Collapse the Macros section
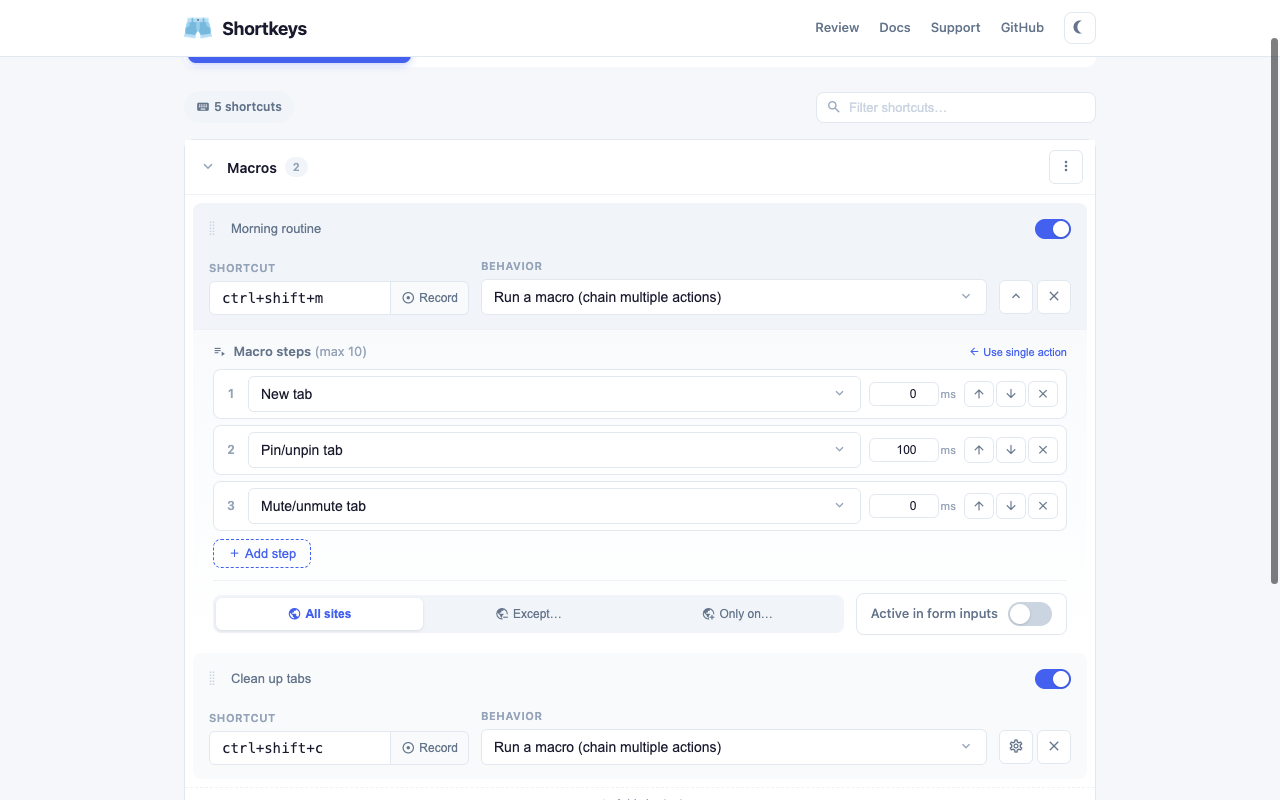Image resolution: width=1280 pixels, height=800 pixels. tap(208, 167)
